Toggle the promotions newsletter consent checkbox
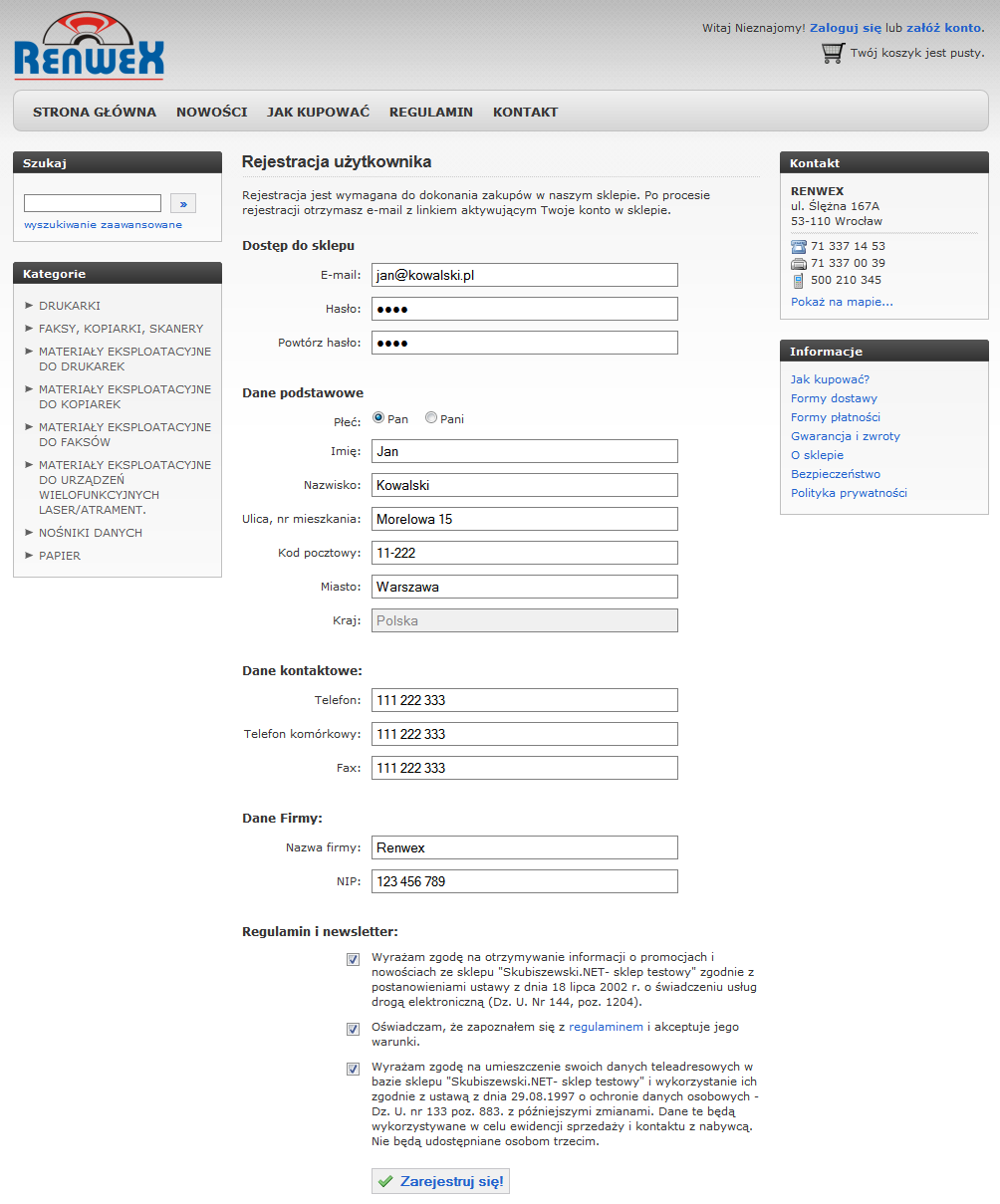The height and width of the screenshot is (1204, 1000). (x=353, y=959)
